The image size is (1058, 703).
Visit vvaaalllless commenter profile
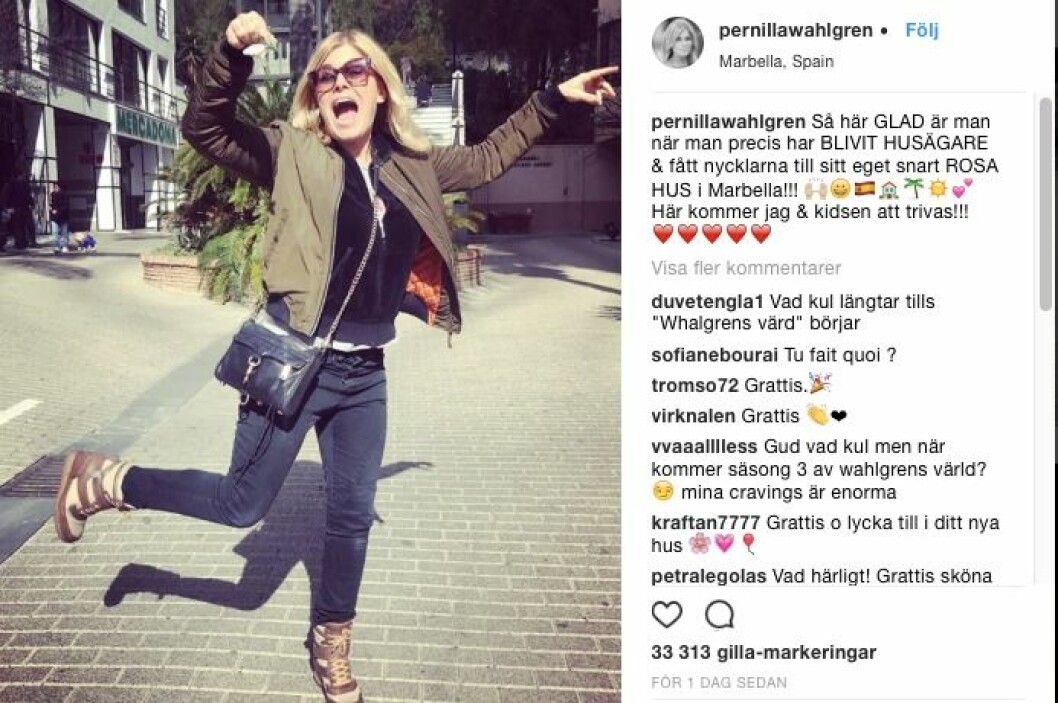[x=704, y=447]
